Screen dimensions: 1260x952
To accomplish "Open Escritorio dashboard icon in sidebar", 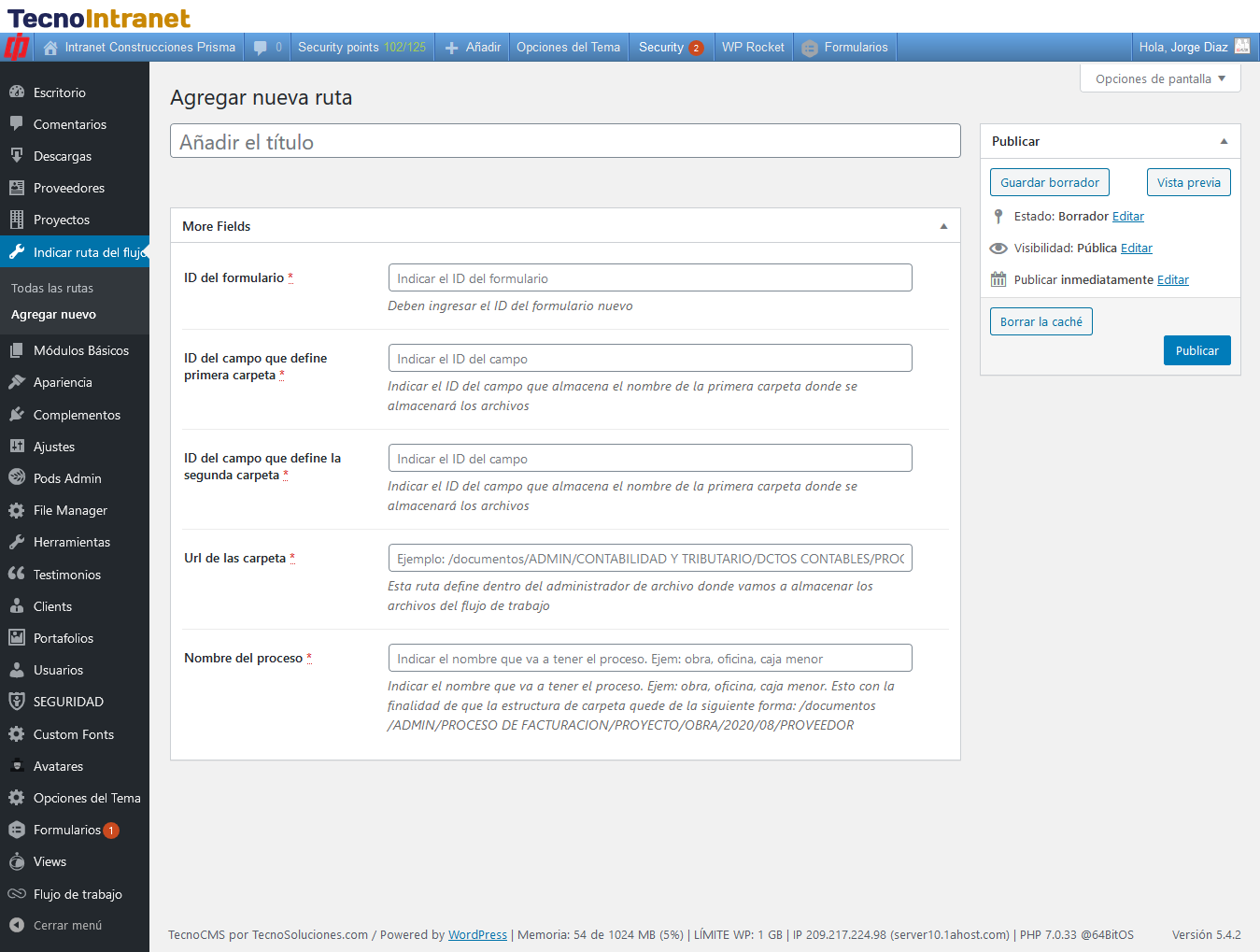I will [17, 92].
